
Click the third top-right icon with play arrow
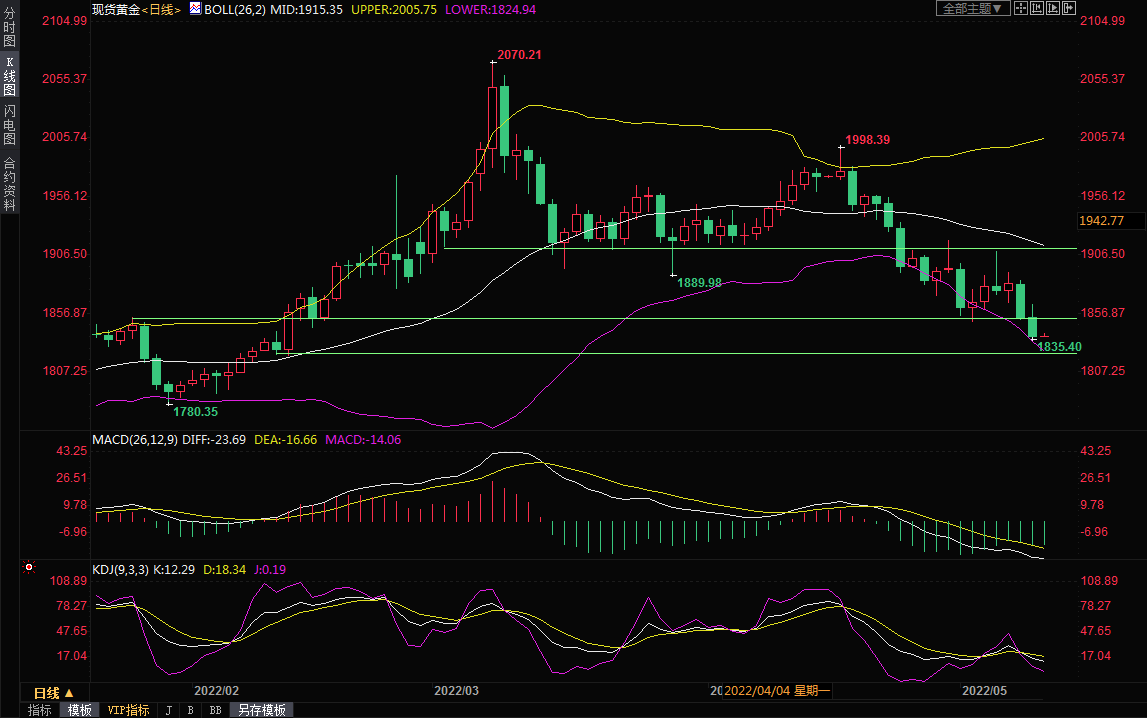click(x=1052, y=8)
